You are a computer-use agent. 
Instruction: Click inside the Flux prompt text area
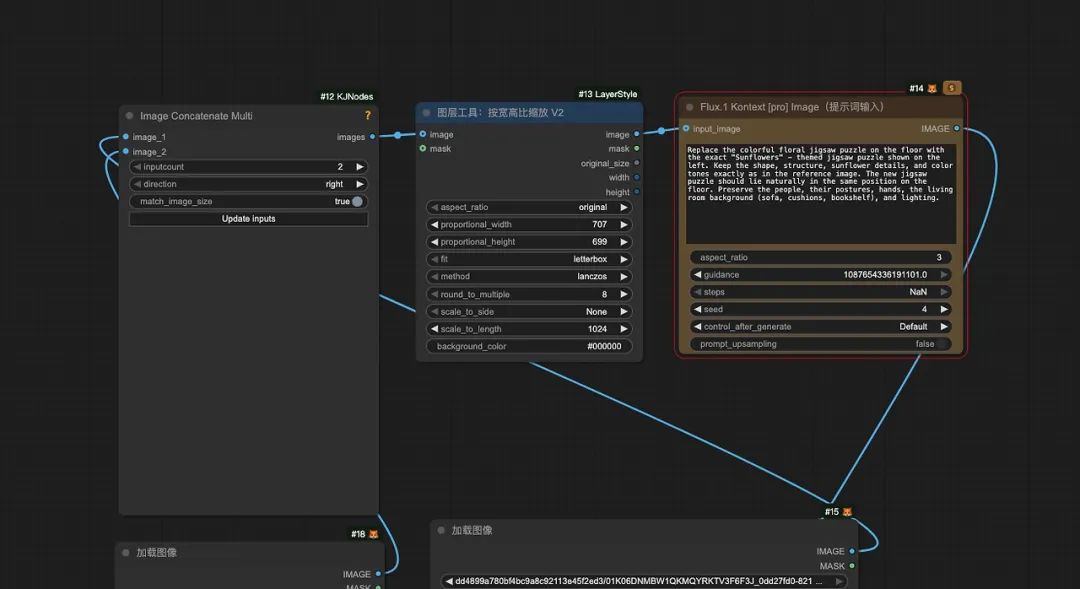(x=820, y=194)
